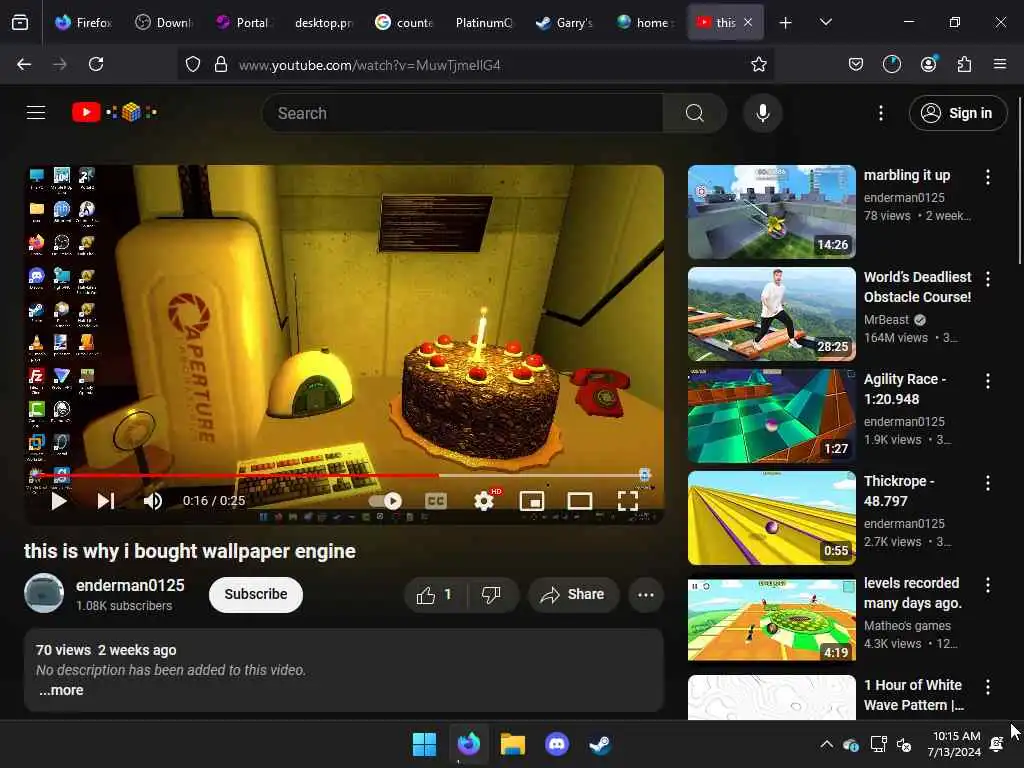The height and width of the screenshot is (768, 1024).
Task: Click the search magnifier button
Action: tap(694, 113)
